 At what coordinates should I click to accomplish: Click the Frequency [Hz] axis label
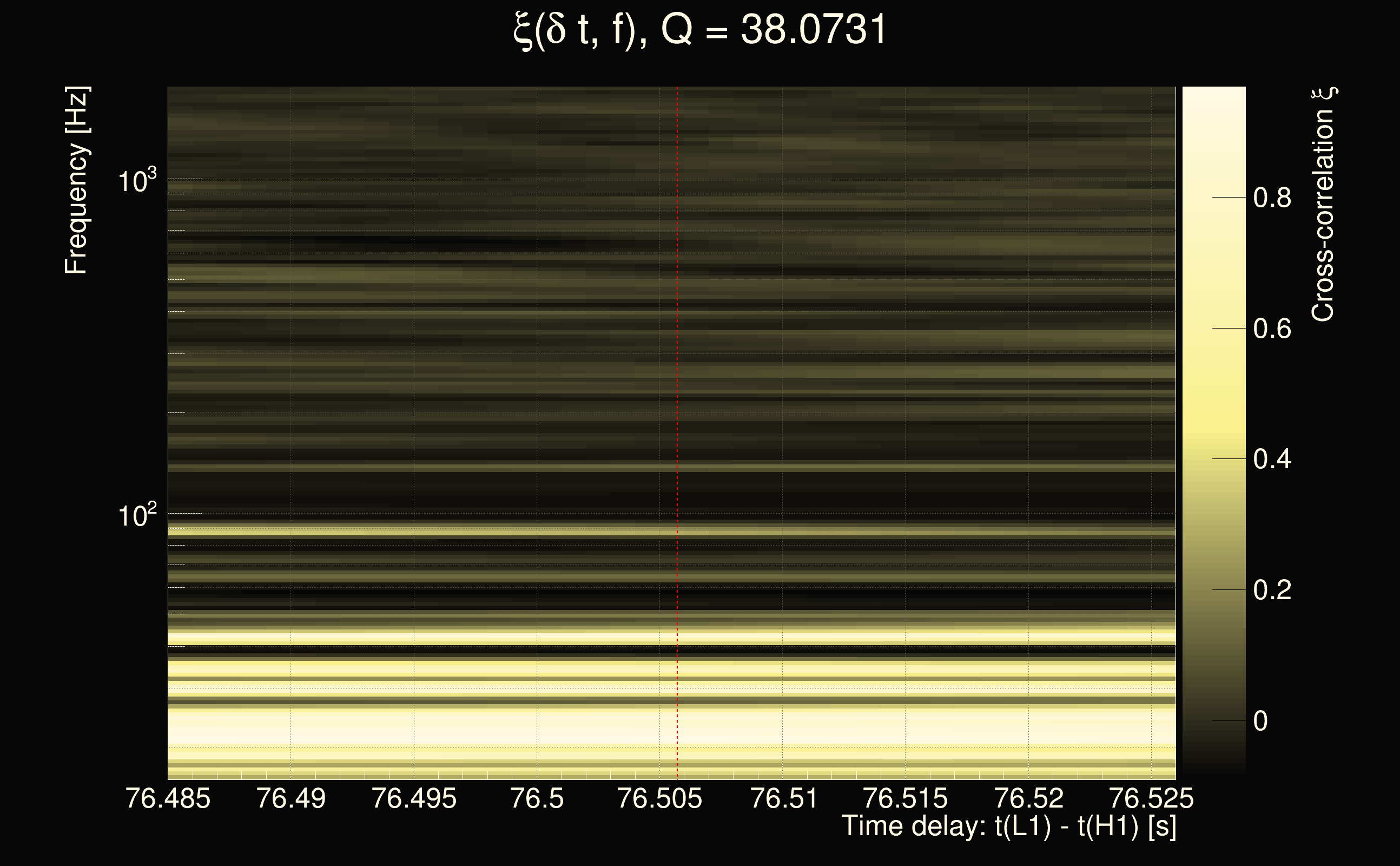point(76,181)
